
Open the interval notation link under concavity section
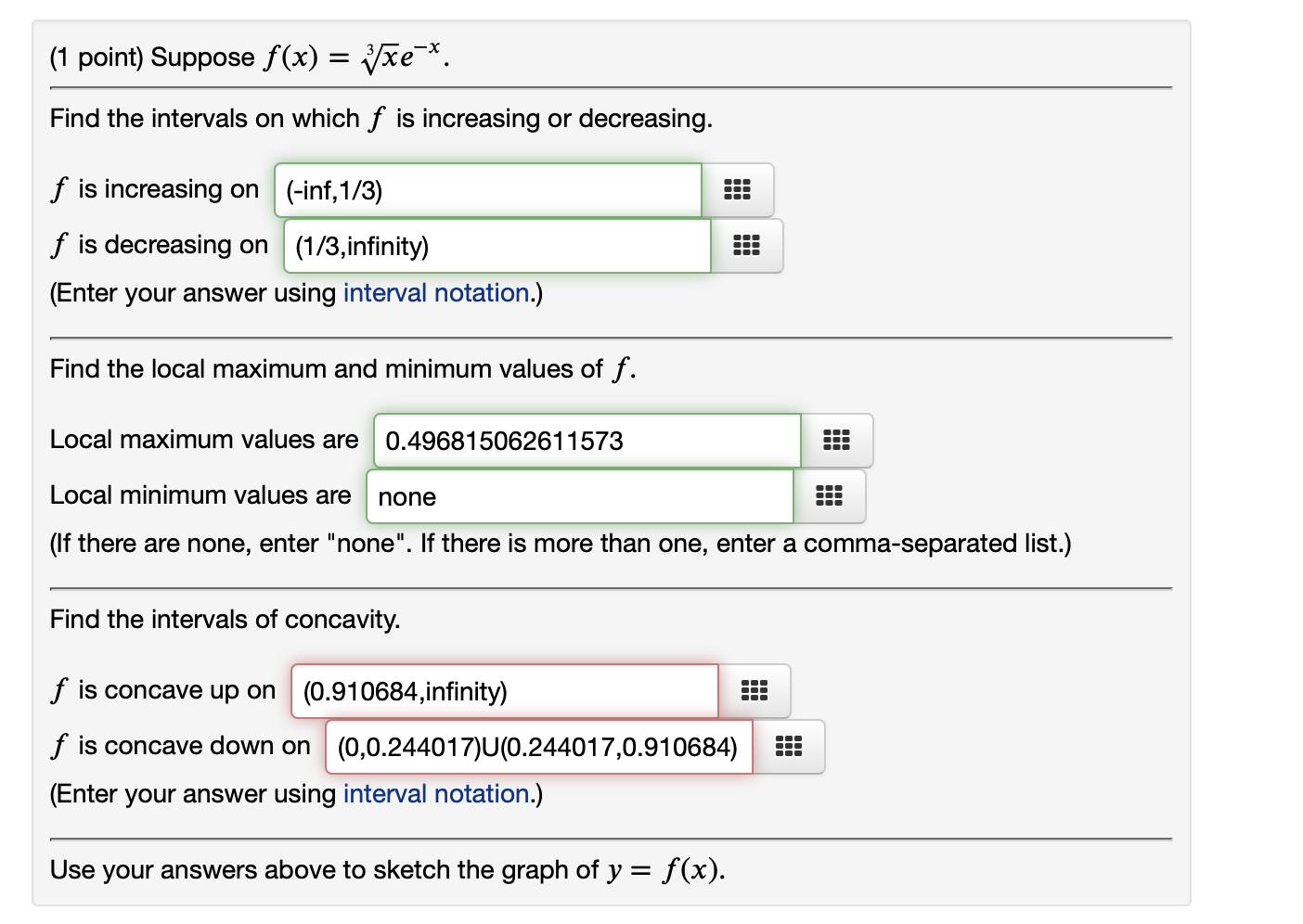(436, 794)
